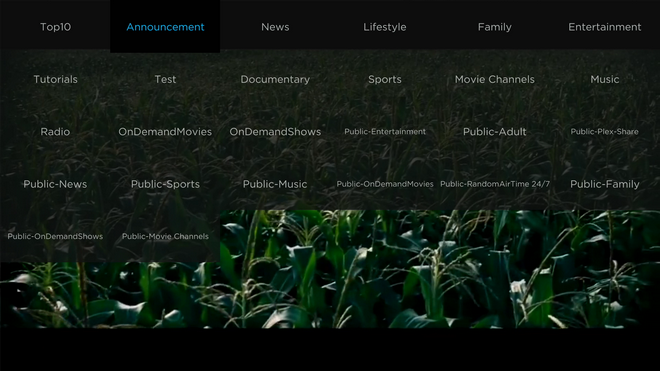The image size is (660, 371).
Task: Go to the News category
Action: tap(275, 27)
